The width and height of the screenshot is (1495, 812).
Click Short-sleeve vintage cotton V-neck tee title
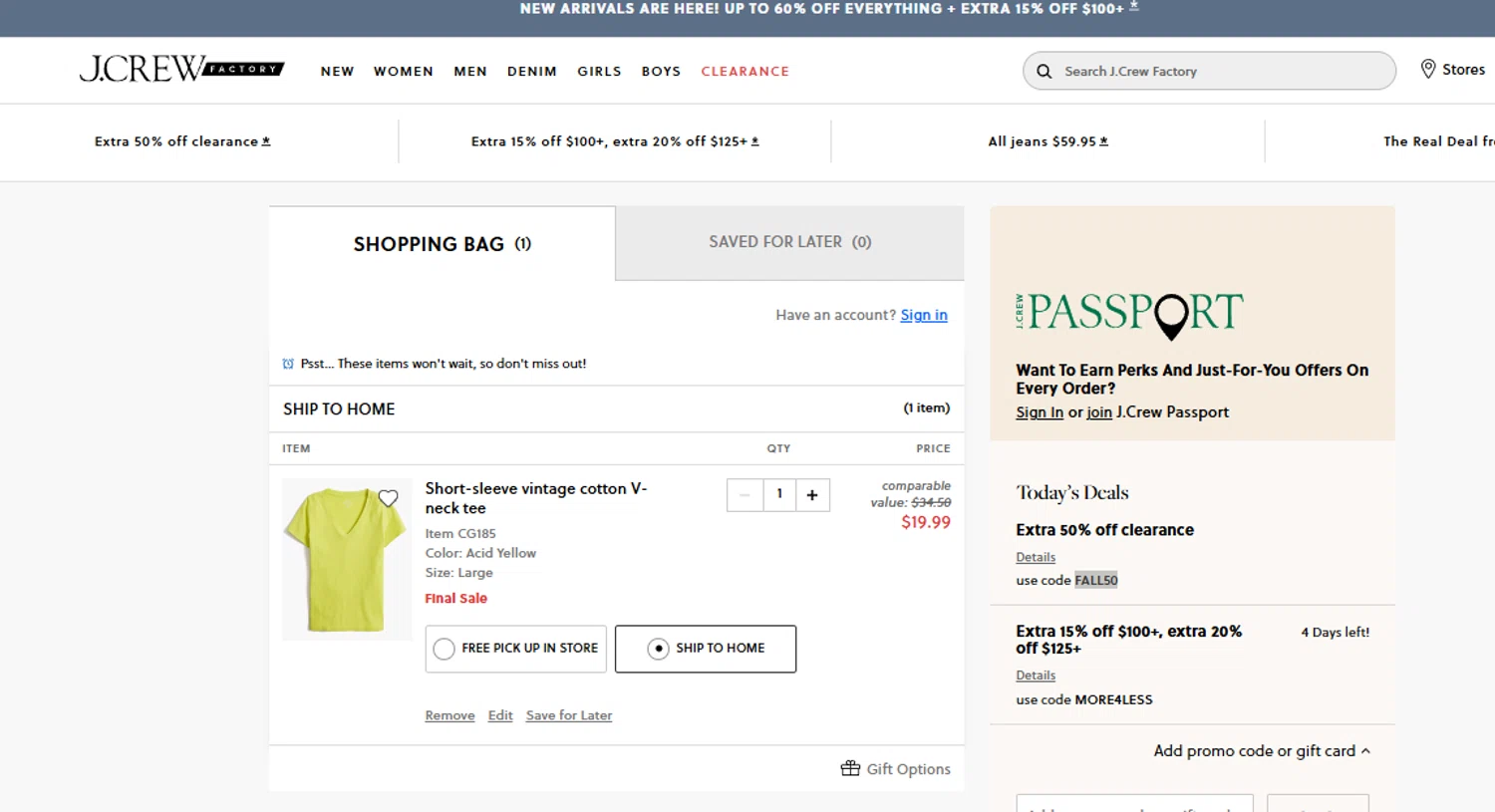(536, 498)
